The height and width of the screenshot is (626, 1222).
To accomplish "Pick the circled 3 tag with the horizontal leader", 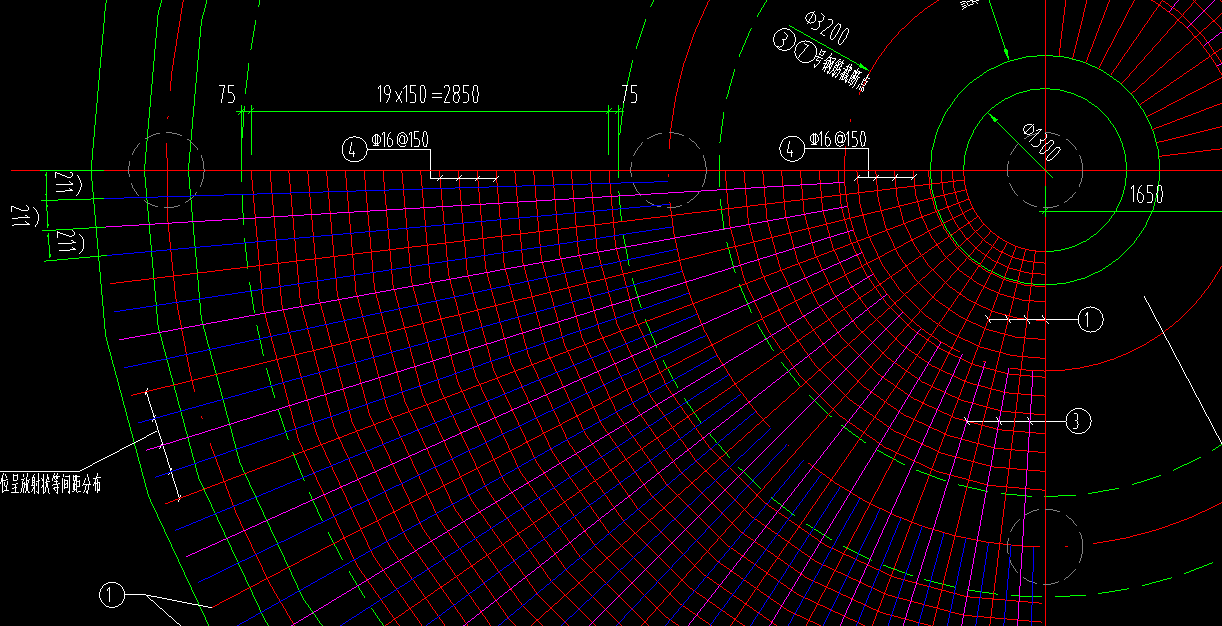I will click(1076, 422).
